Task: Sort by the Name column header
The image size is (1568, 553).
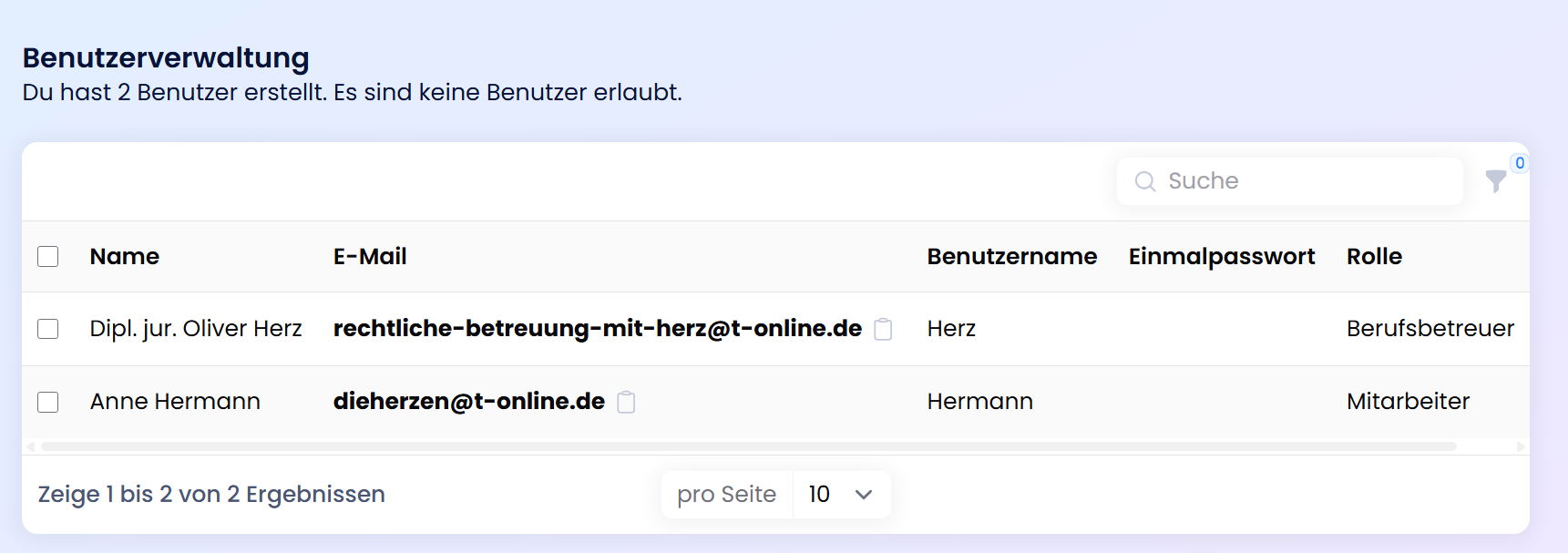Action: (x=125, y=257)
